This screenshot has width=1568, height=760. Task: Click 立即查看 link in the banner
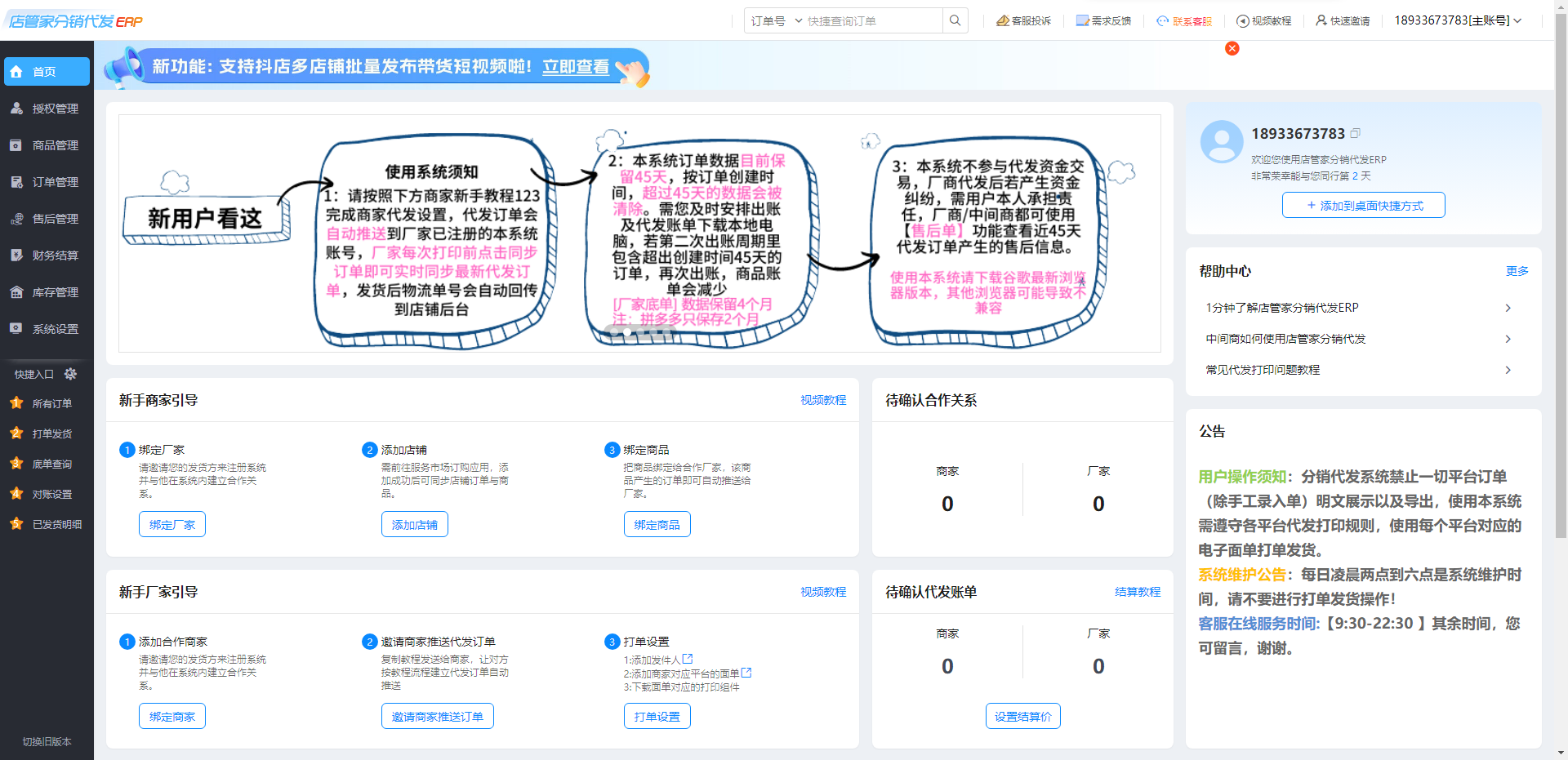tap(576, 67)
